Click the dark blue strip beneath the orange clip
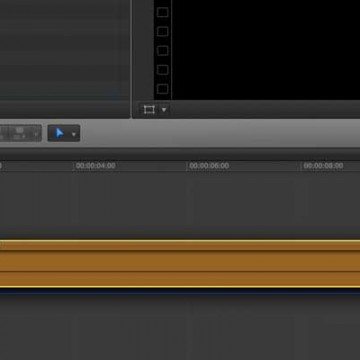Screen dimensions: 360x360 point(180,291)
